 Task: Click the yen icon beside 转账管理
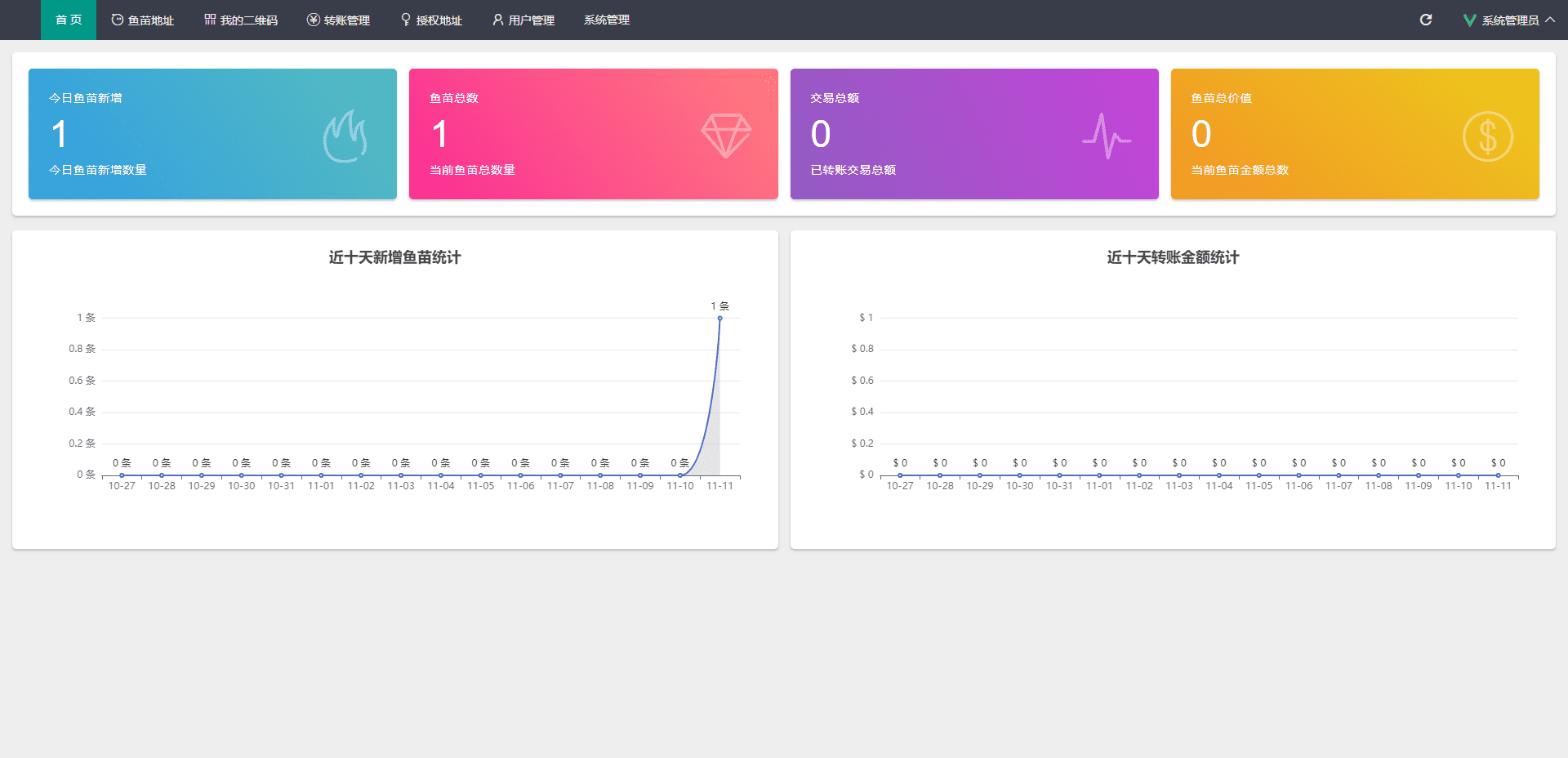pos(313,20)
